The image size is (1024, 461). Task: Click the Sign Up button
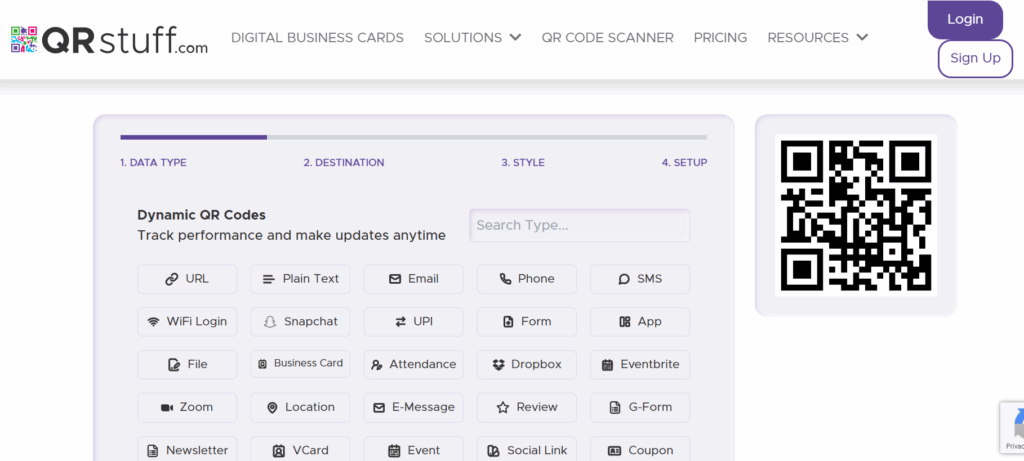point(975,58)
